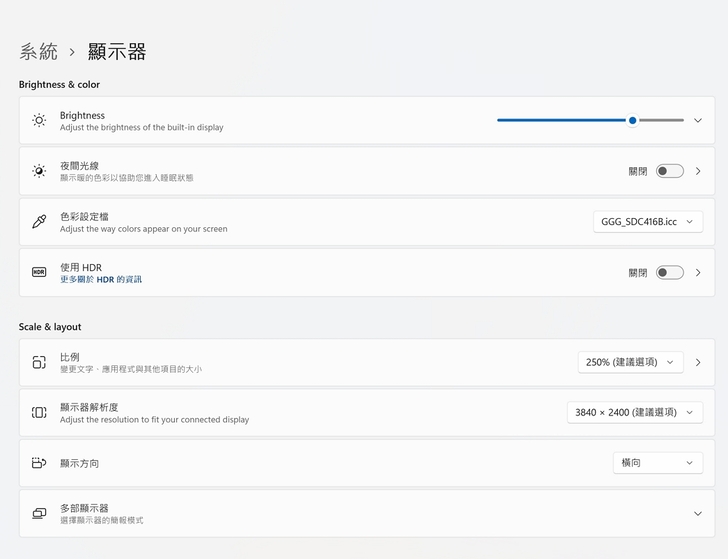Enable the HDR (使用 HDR) switch
This screenshot has width=728, height=559.
click(669, 272)
